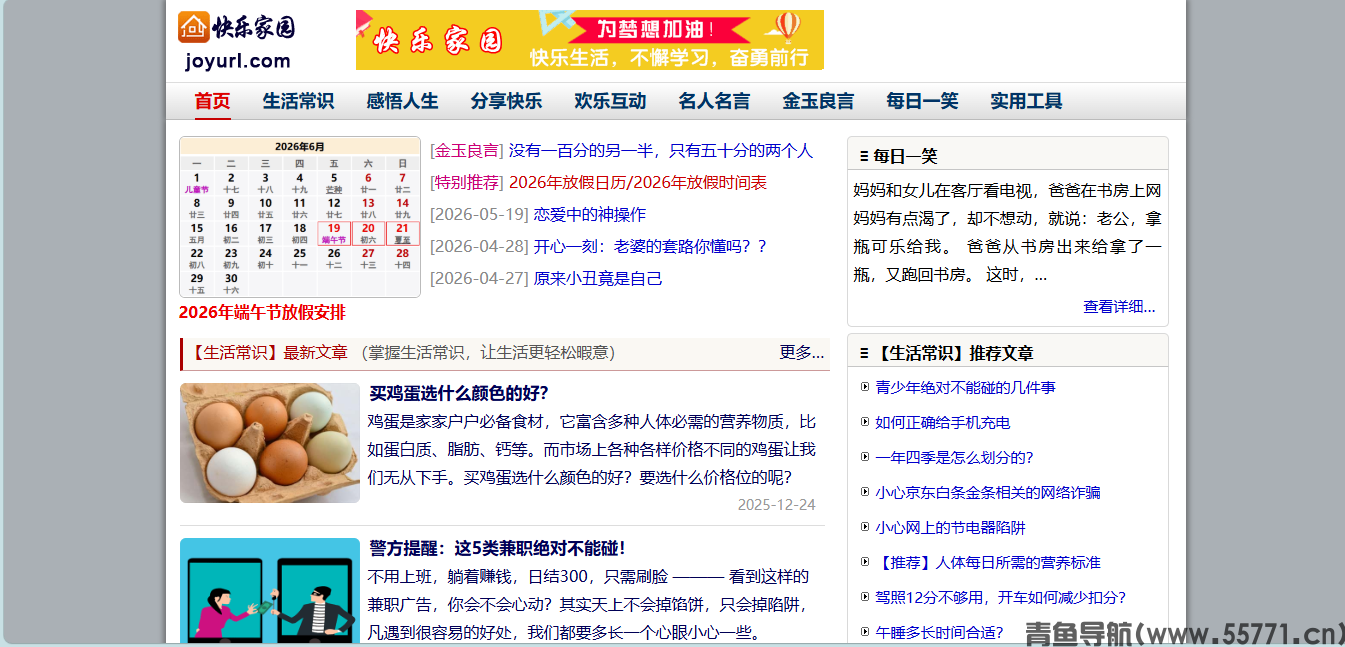
Task: Open 青少年绝对不能碰的几件事 link
Action: click(x=965, y=388)
